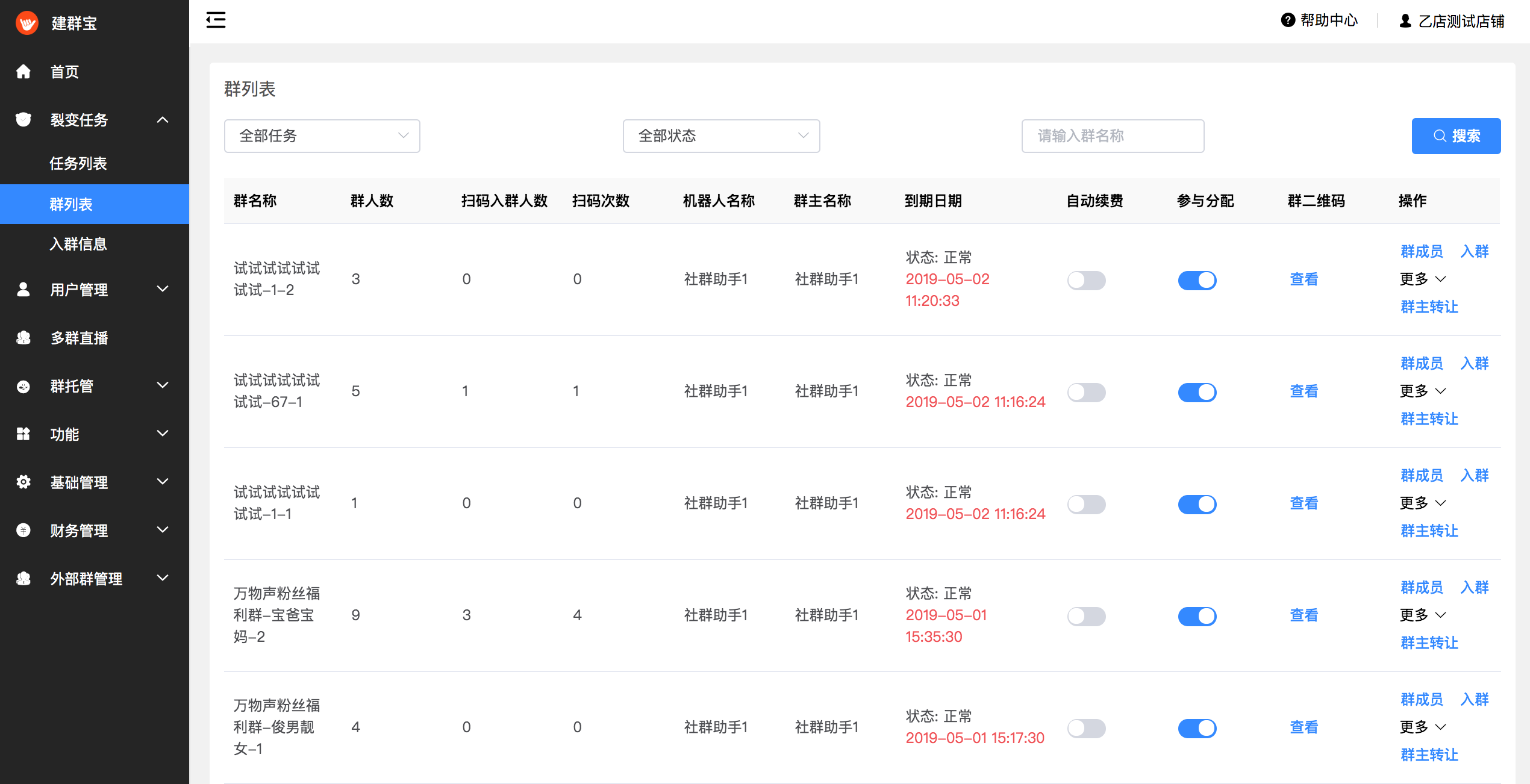Open 任务列表 in sidebar menu
The height and width of the screenshot is (784, 1530).
coord(78,163)
